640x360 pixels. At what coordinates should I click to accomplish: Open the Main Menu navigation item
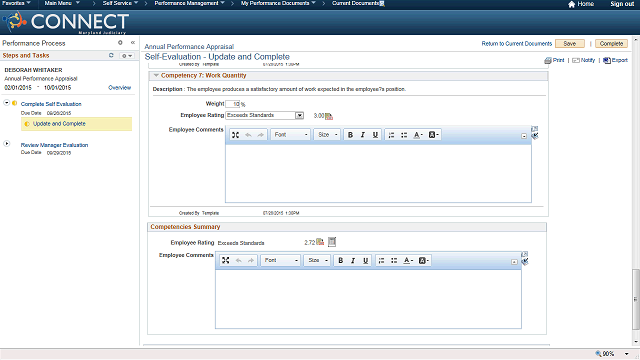(x=62, y=3)
